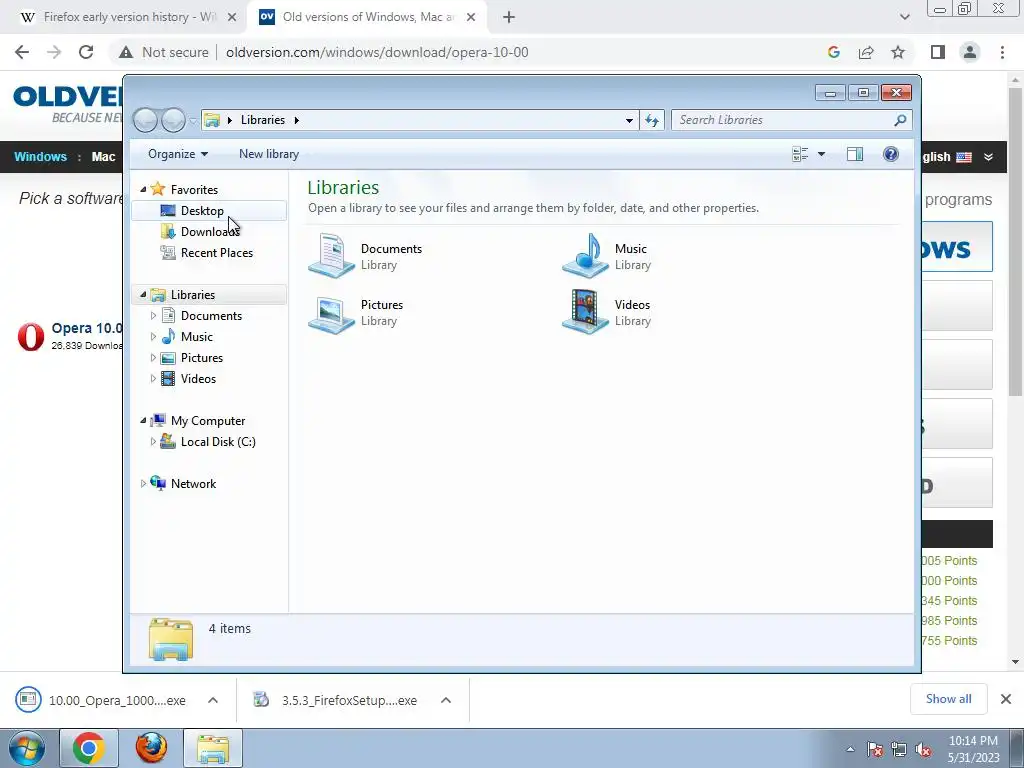Image resolution: width=1024 pixels, height=768 pixels.
Task: Click the search magnifier in Search Libraries
Action: (900, 120)
